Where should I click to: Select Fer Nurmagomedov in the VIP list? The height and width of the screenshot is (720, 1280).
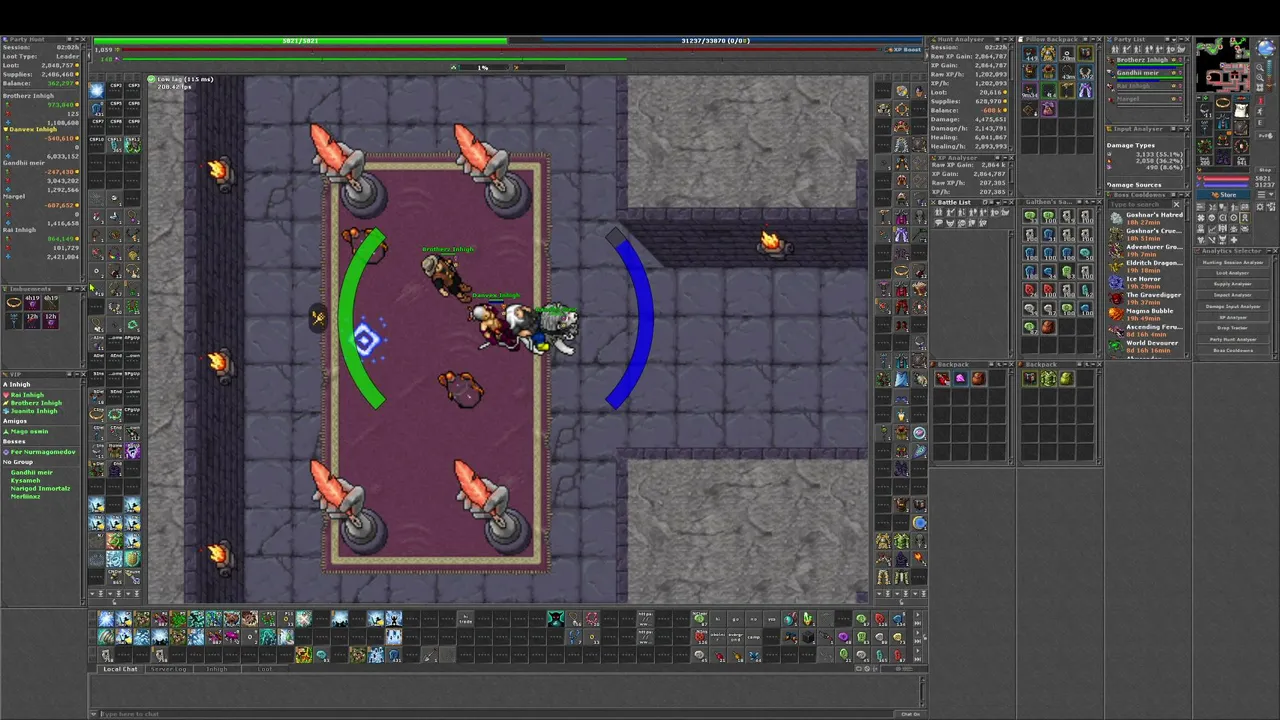pyautogui.click(x=42, y=452)
